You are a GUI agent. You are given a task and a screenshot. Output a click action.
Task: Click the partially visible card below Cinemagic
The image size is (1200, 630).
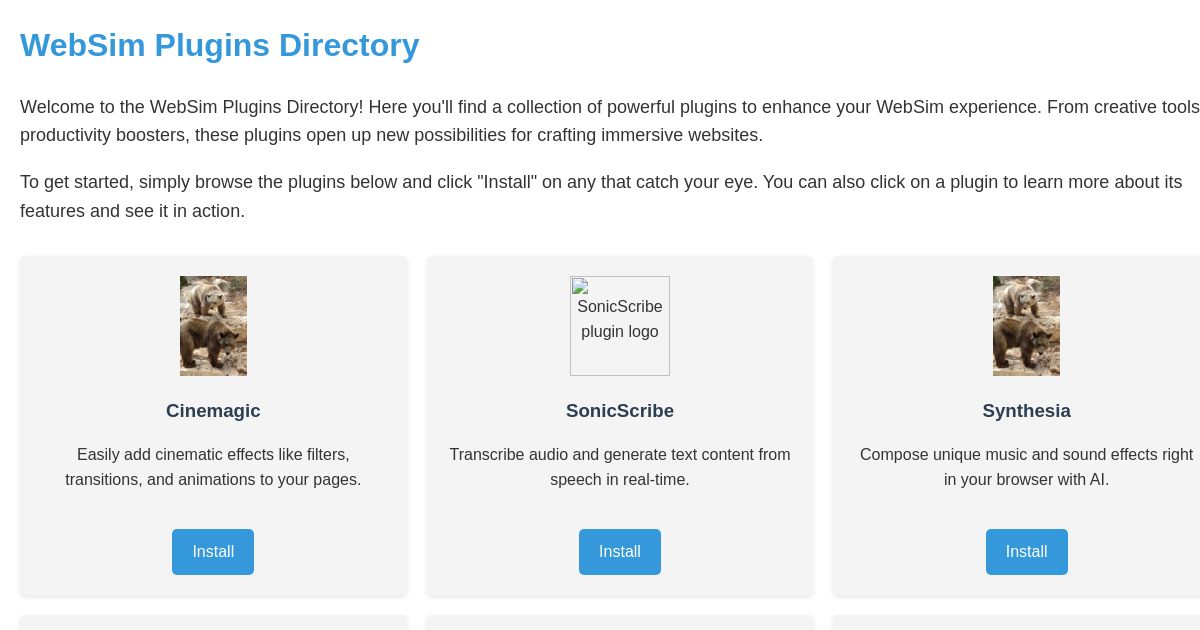pyautogui.click(x=213, y=625)
